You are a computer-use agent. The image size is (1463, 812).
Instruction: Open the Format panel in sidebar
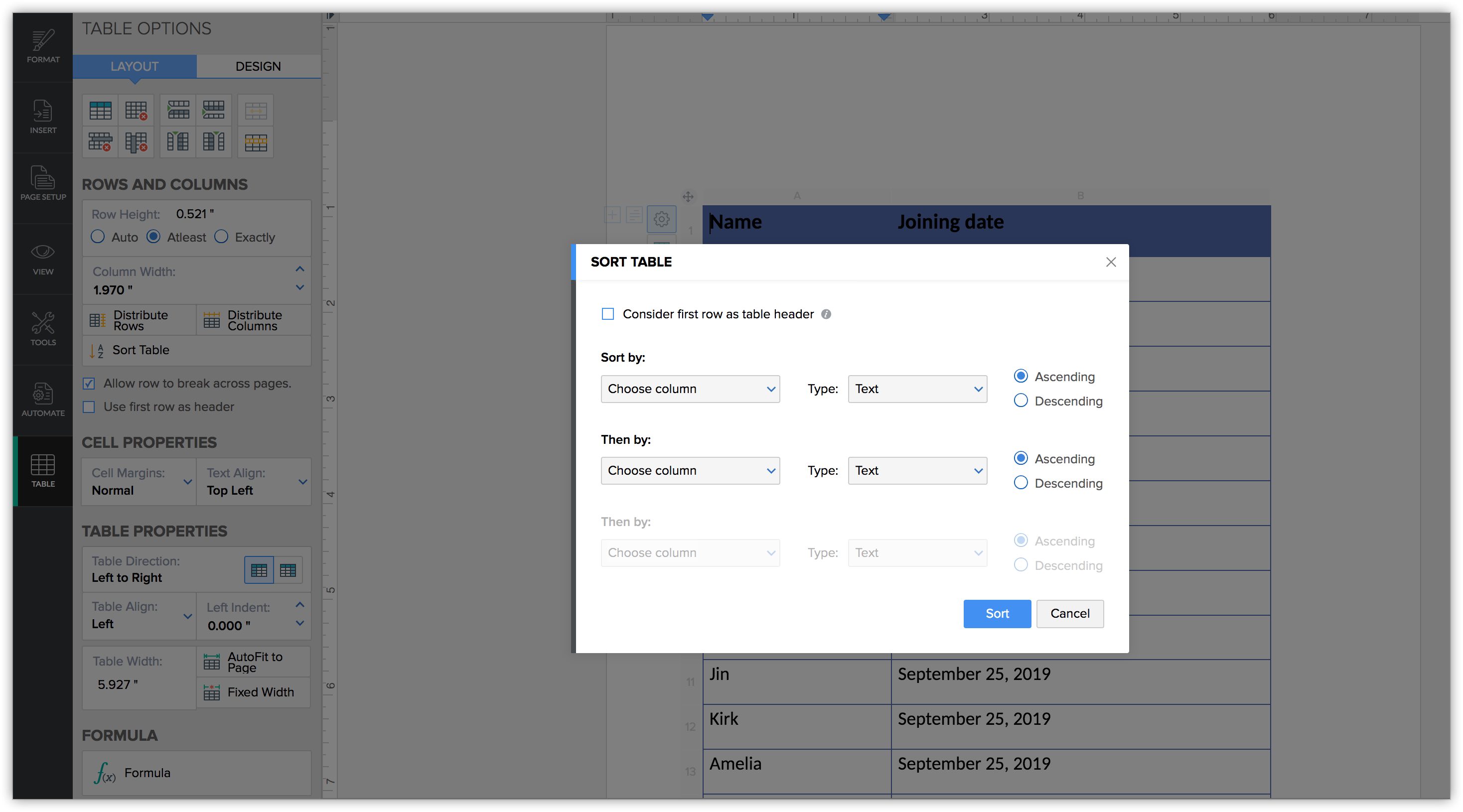[42, 46]
